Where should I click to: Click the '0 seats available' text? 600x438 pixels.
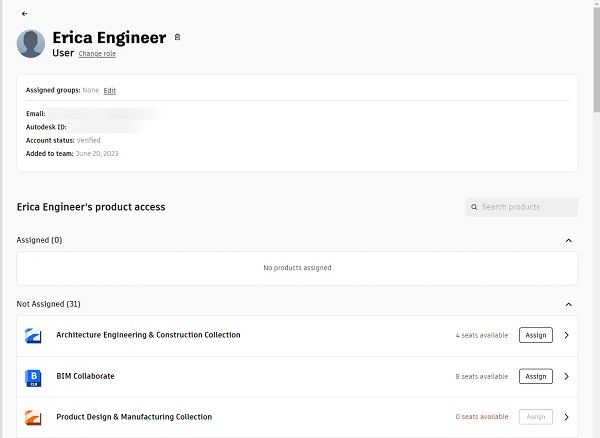[x=482, y=417]
